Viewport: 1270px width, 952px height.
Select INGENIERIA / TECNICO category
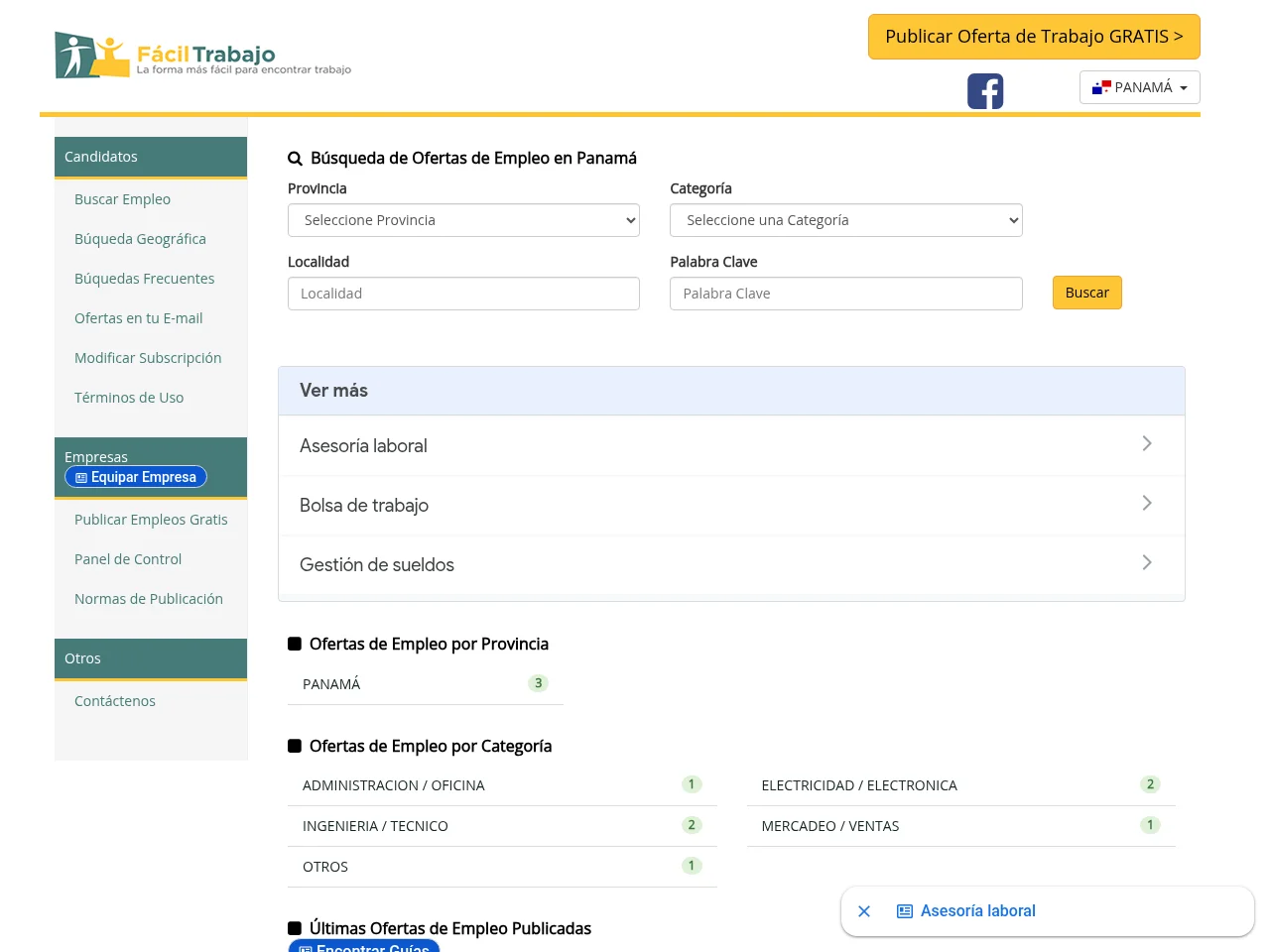click(x=502, y=826)
